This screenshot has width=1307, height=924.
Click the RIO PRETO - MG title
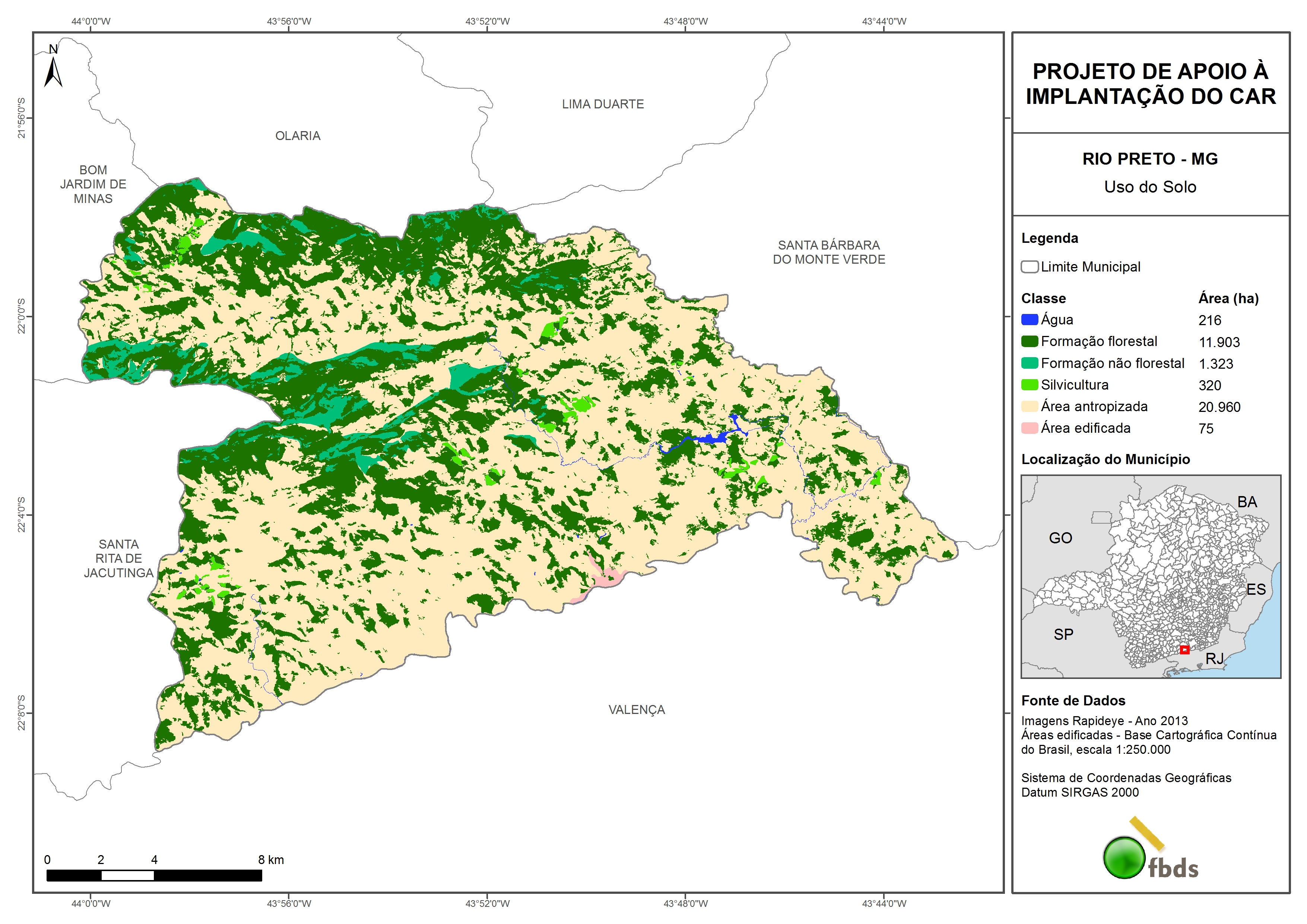(x=1150, y=159)
